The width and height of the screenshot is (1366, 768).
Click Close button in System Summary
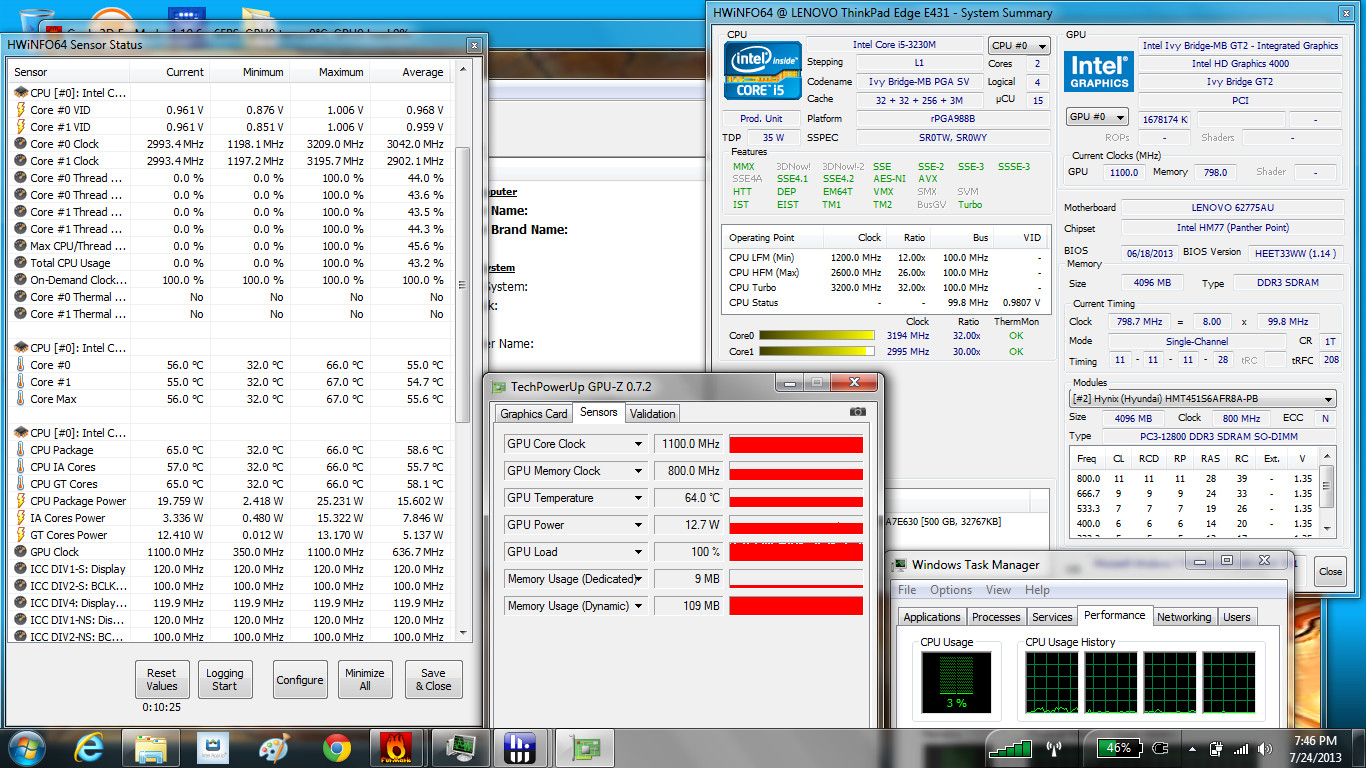(x=1330, y=572)
